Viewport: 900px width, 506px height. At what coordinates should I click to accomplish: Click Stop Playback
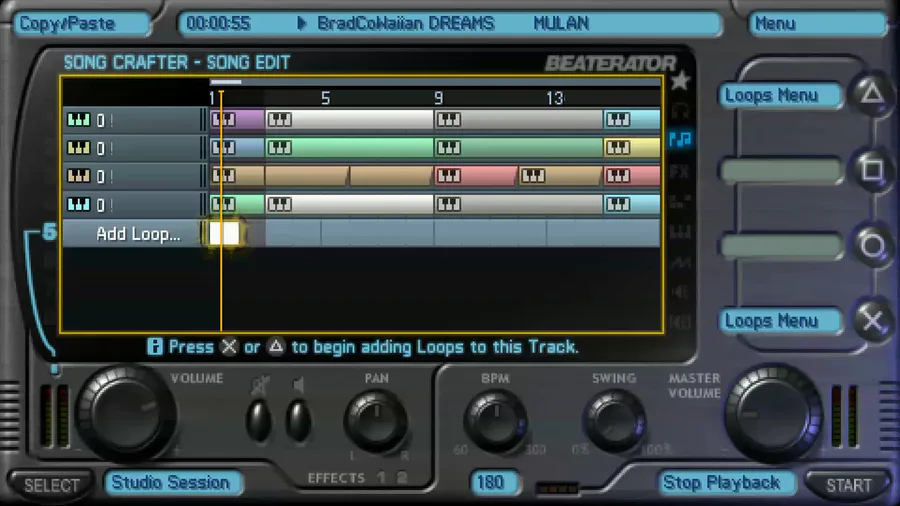(727, 482)
